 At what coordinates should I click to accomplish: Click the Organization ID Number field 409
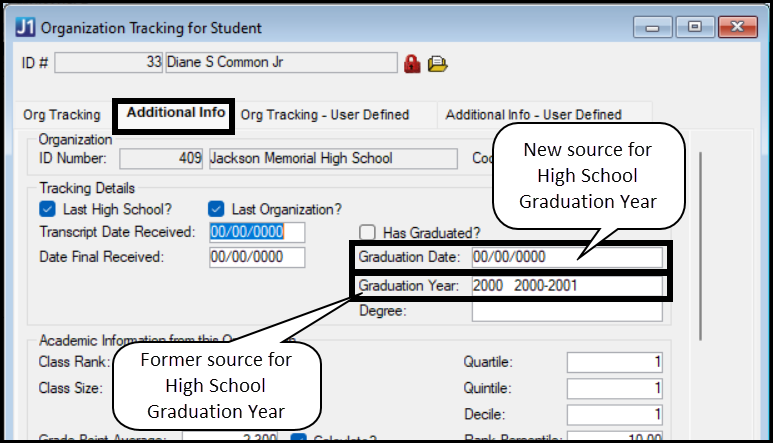[161, 159]
